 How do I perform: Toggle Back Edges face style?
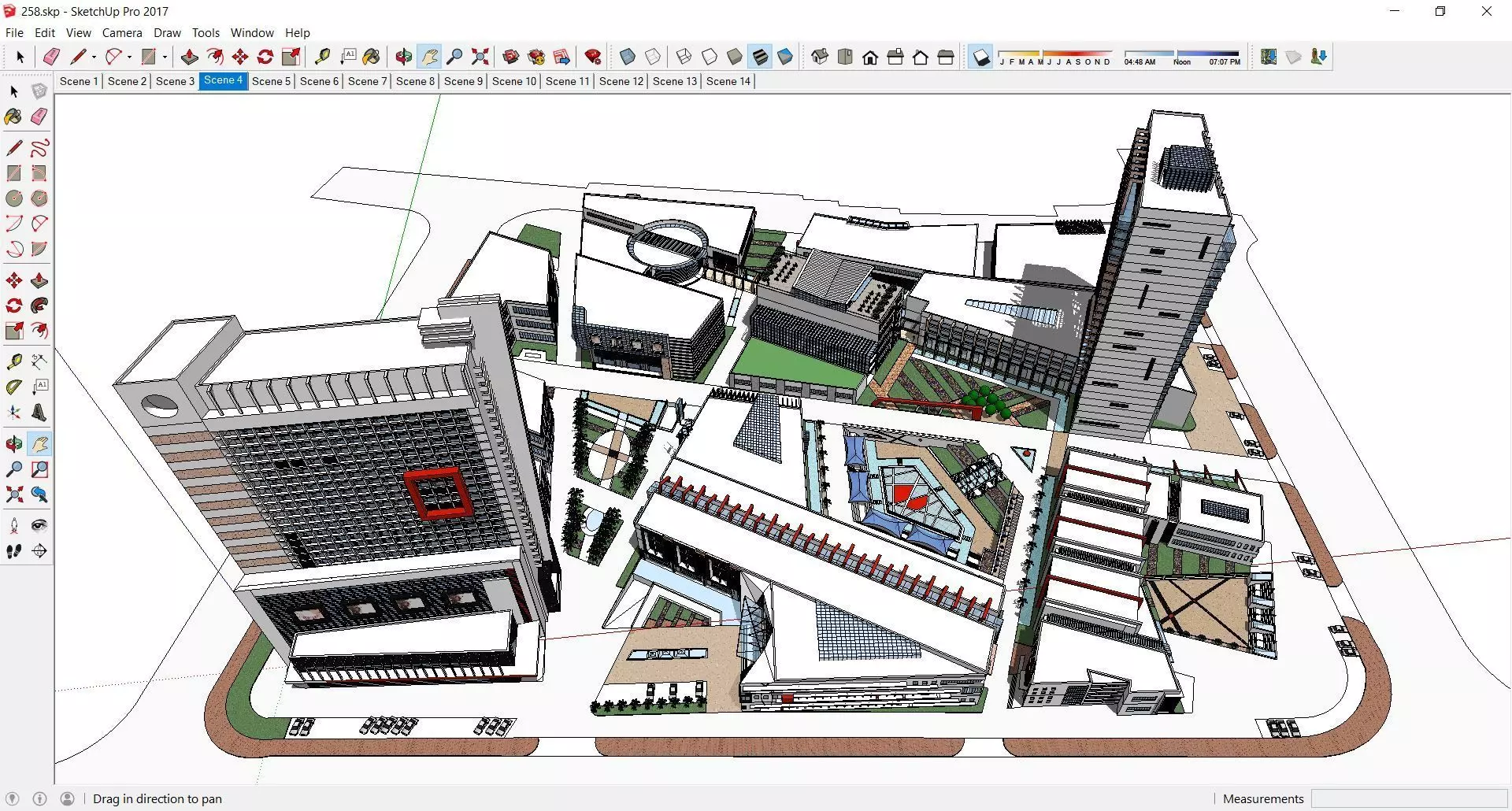pos(653,57)
